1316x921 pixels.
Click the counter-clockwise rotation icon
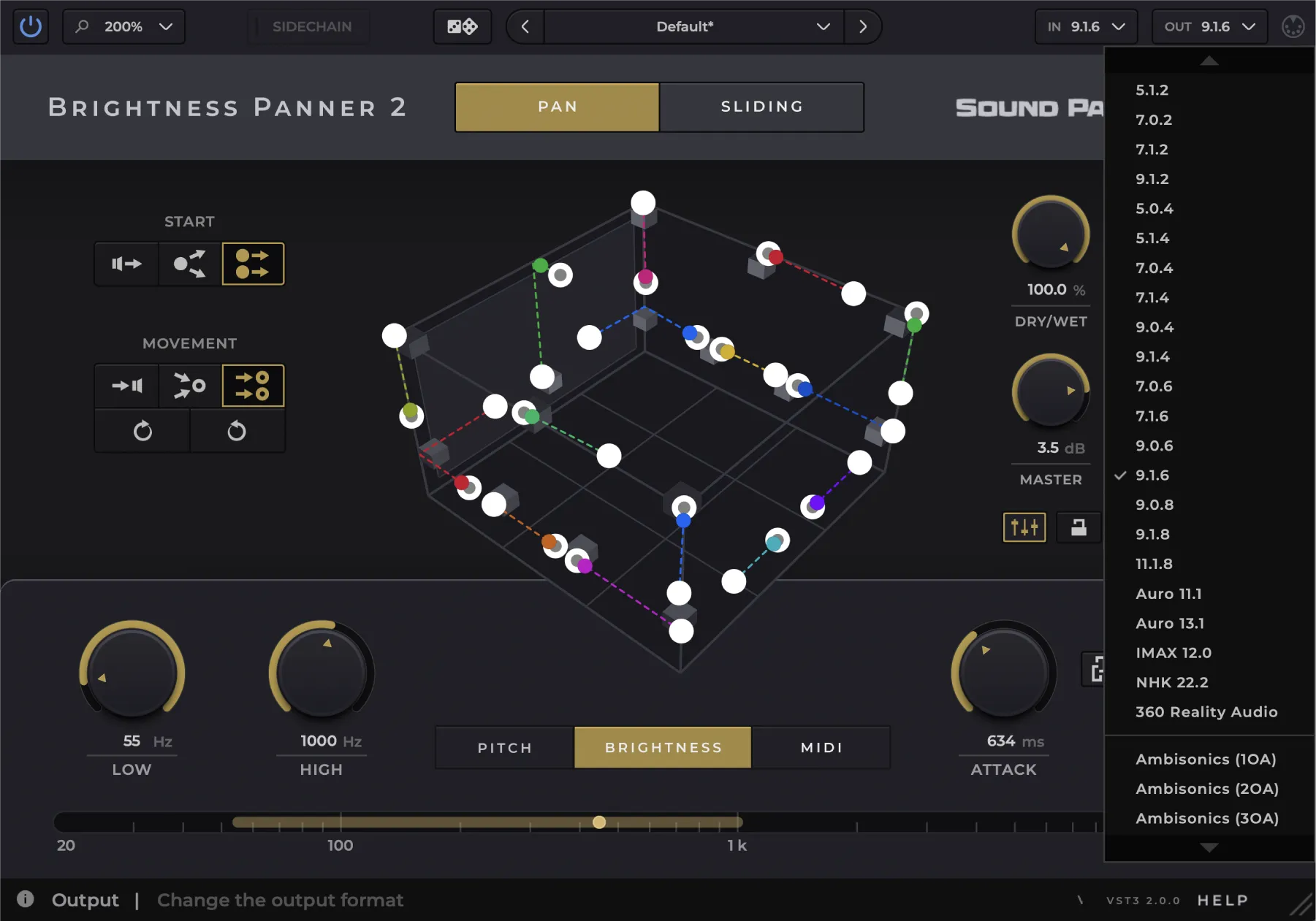point(237,431)
